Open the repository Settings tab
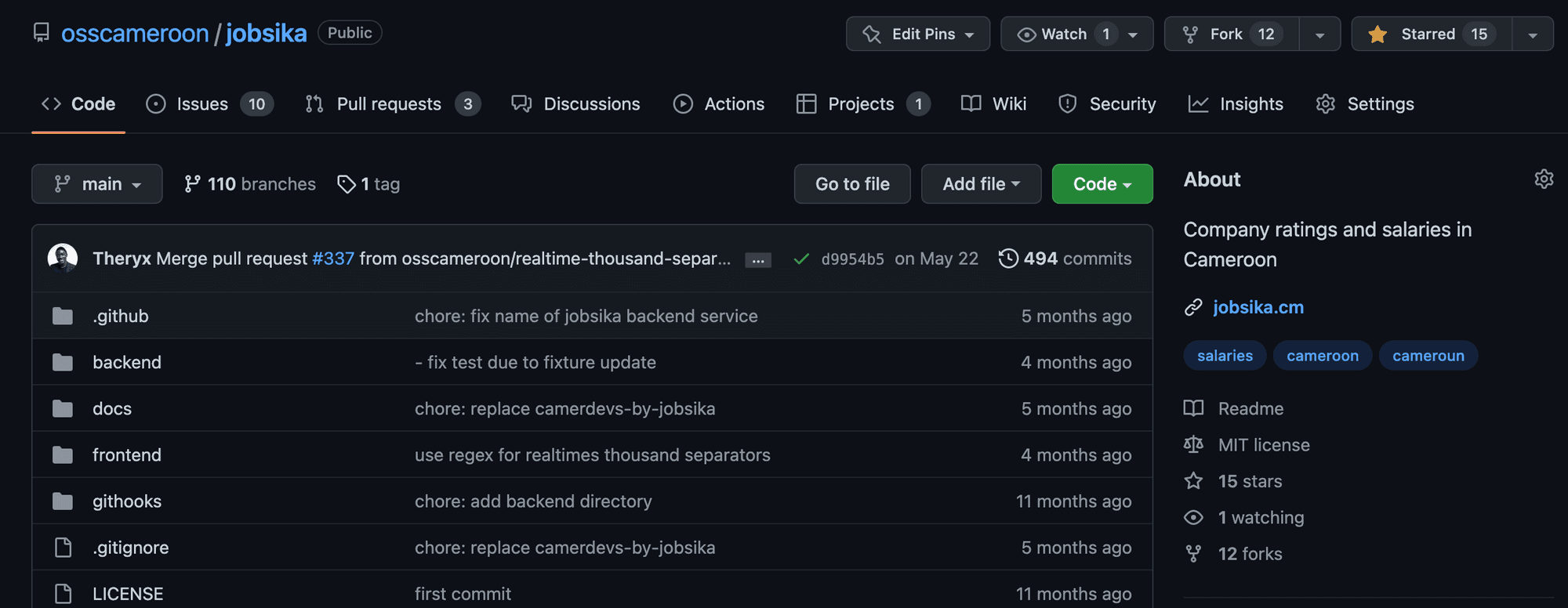The width and height of the screenshot is (1568, 608). pos(1365,103)
